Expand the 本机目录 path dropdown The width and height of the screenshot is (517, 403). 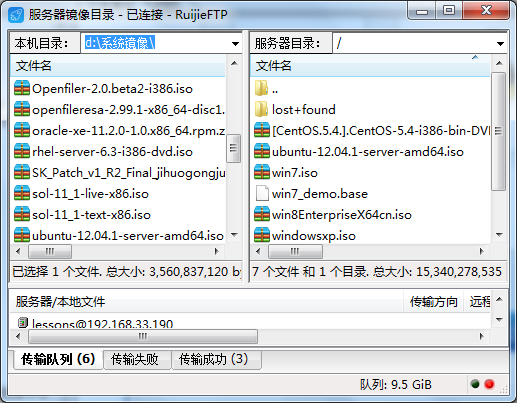pyautogui.click(x=235, y=44)
